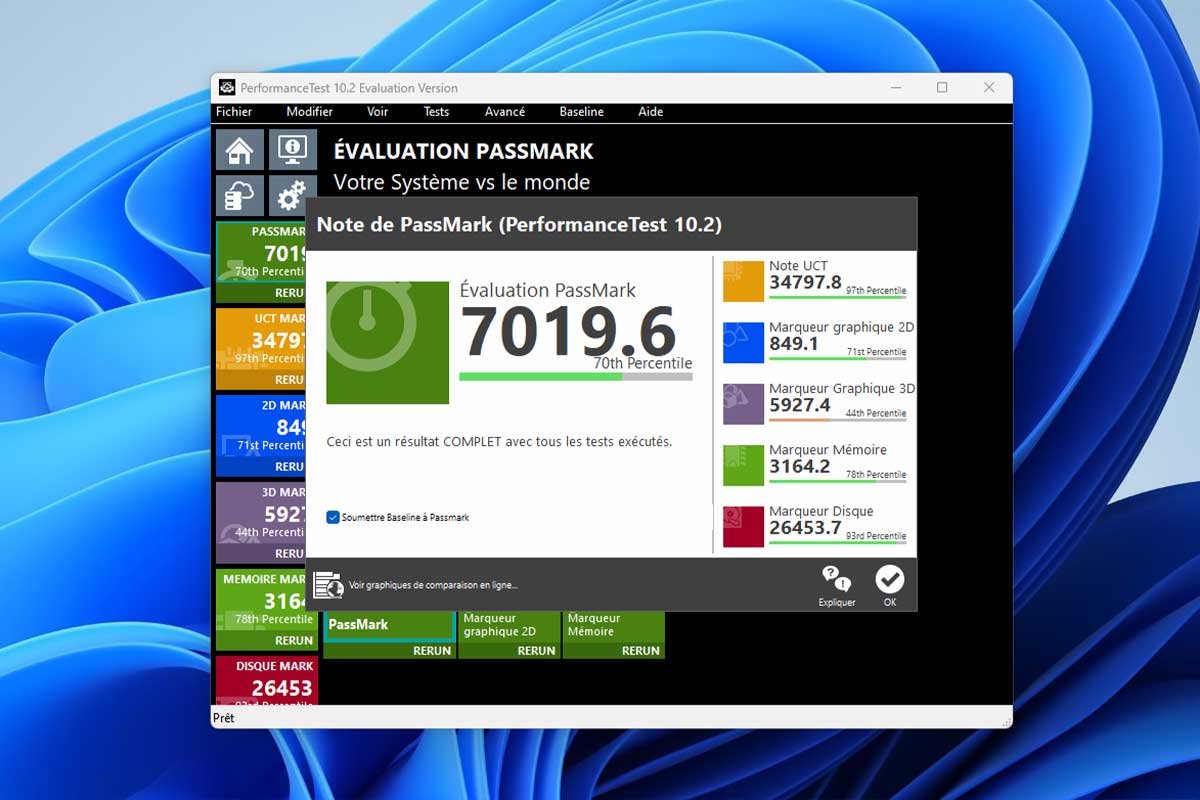
Task: Click the online comparison charts icon
Action: (x=328, y=585)
